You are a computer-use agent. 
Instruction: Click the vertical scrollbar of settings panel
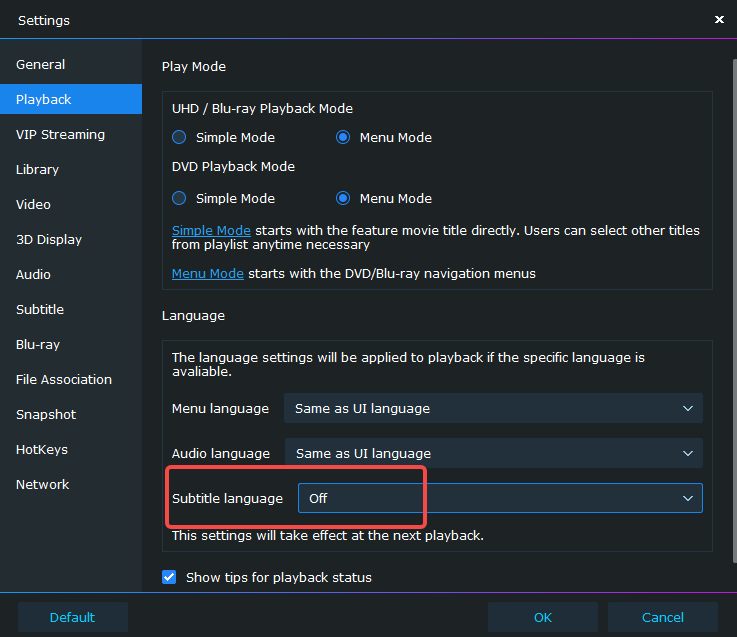click(732, 300)
